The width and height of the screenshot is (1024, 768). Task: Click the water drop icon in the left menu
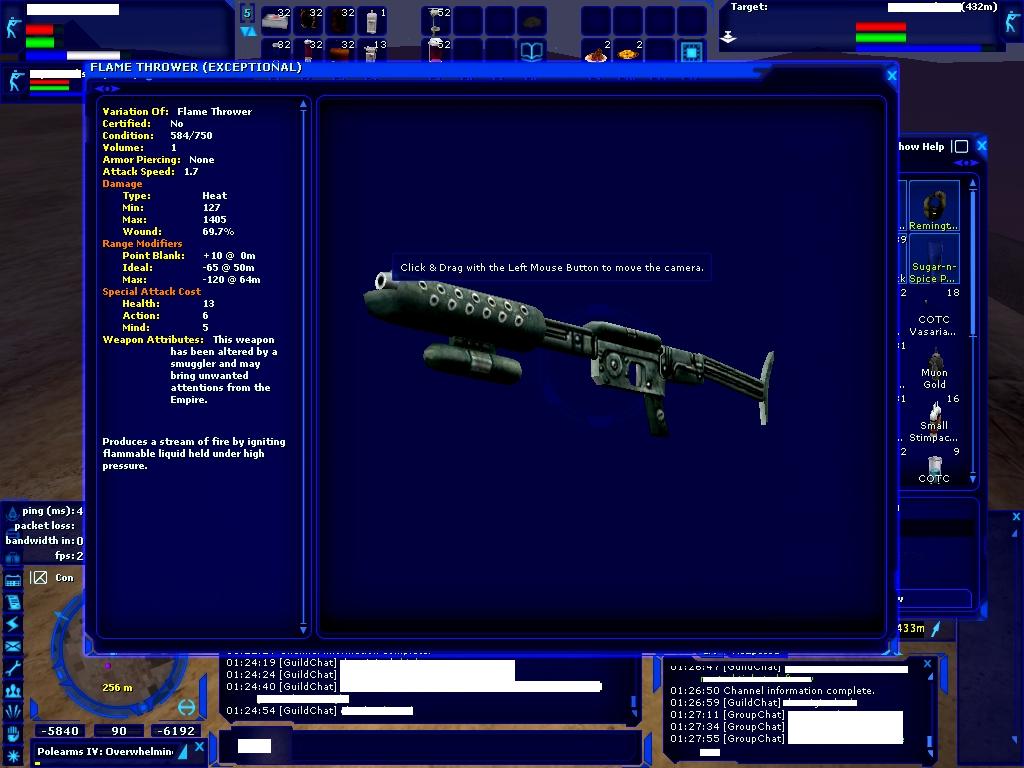pyautogui.click(x=12, y=513)
